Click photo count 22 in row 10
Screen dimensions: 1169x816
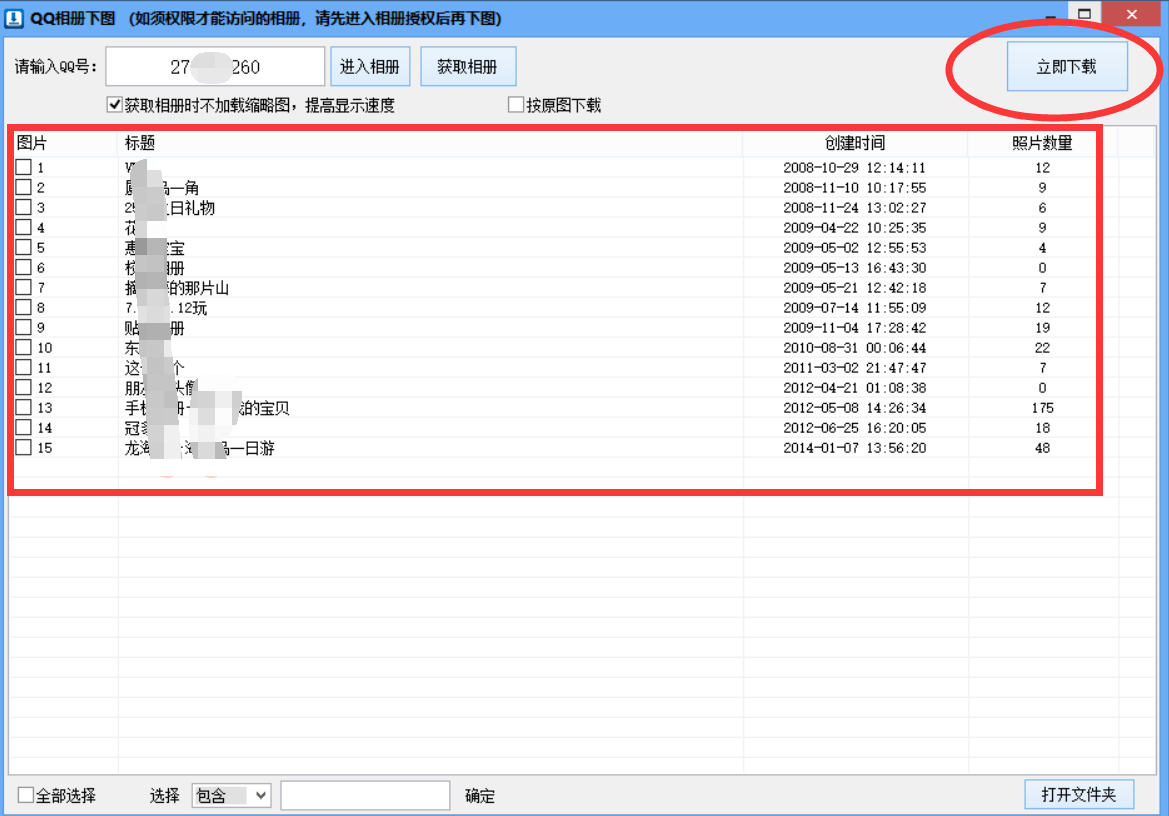pos(1042,348)
